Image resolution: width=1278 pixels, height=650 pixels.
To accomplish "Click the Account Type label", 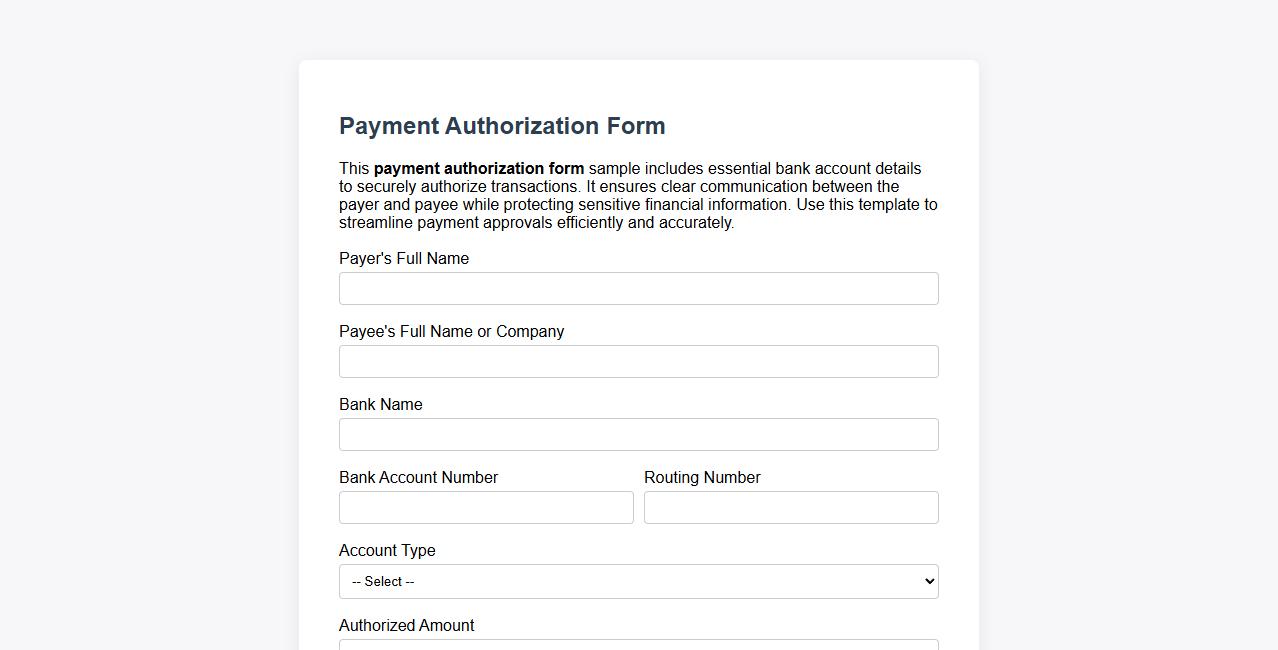I will point(387,550).
